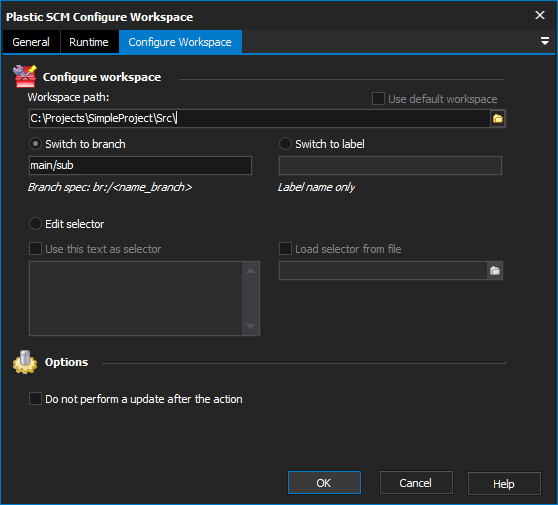Open Help for this action
The width and height of the screenshot is (558, 505).
pos(504,484)
